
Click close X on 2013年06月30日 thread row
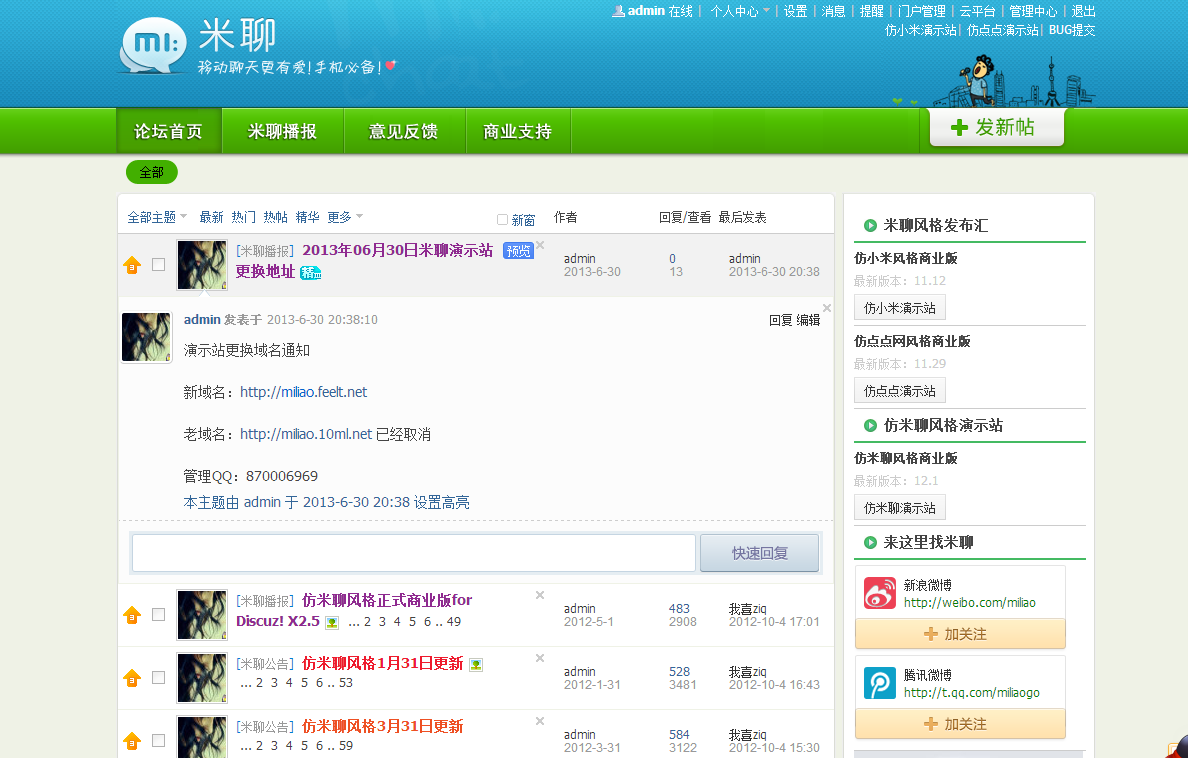coord(540,246)
